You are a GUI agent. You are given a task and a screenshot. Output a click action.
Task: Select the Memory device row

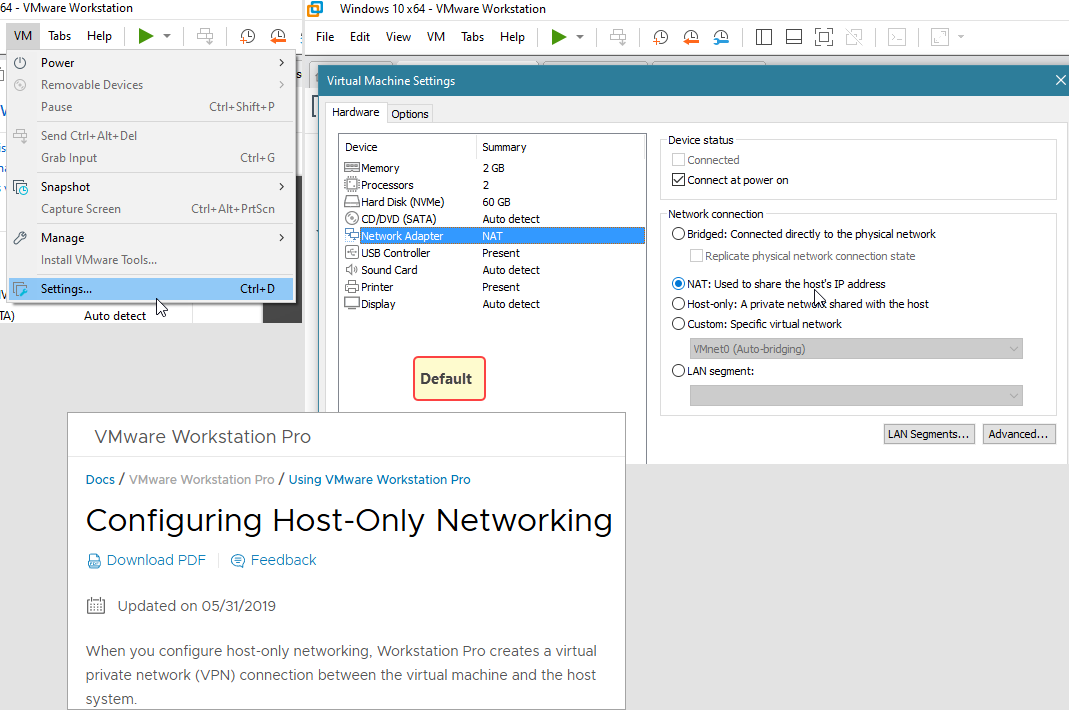click(492, 168)
